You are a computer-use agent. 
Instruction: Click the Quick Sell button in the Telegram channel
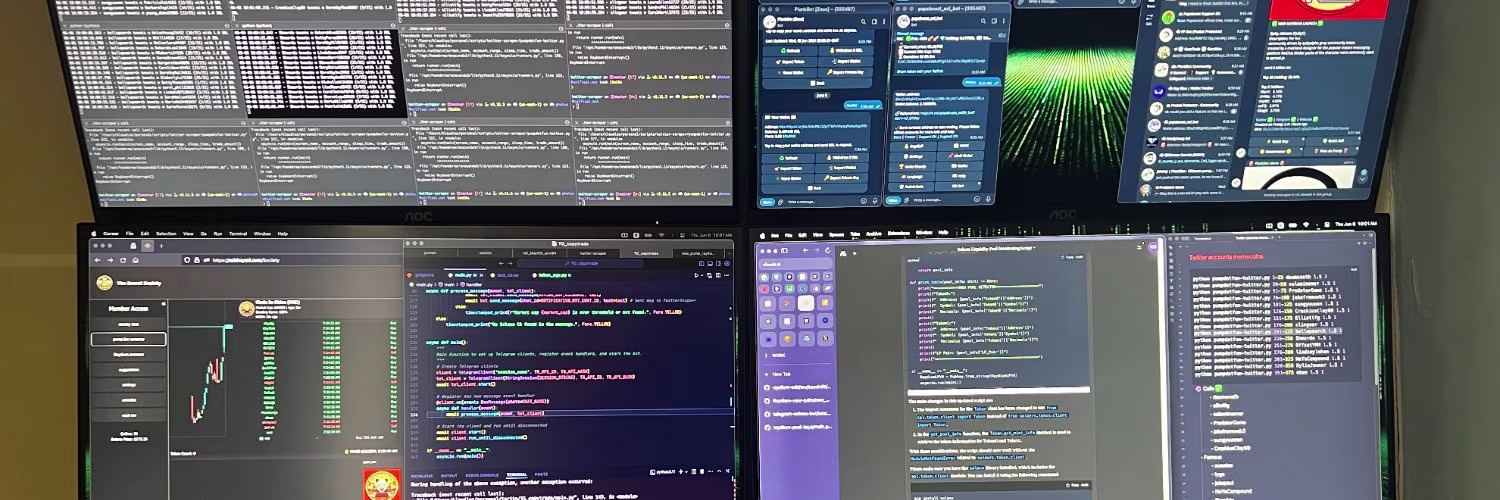(1333, 141)
